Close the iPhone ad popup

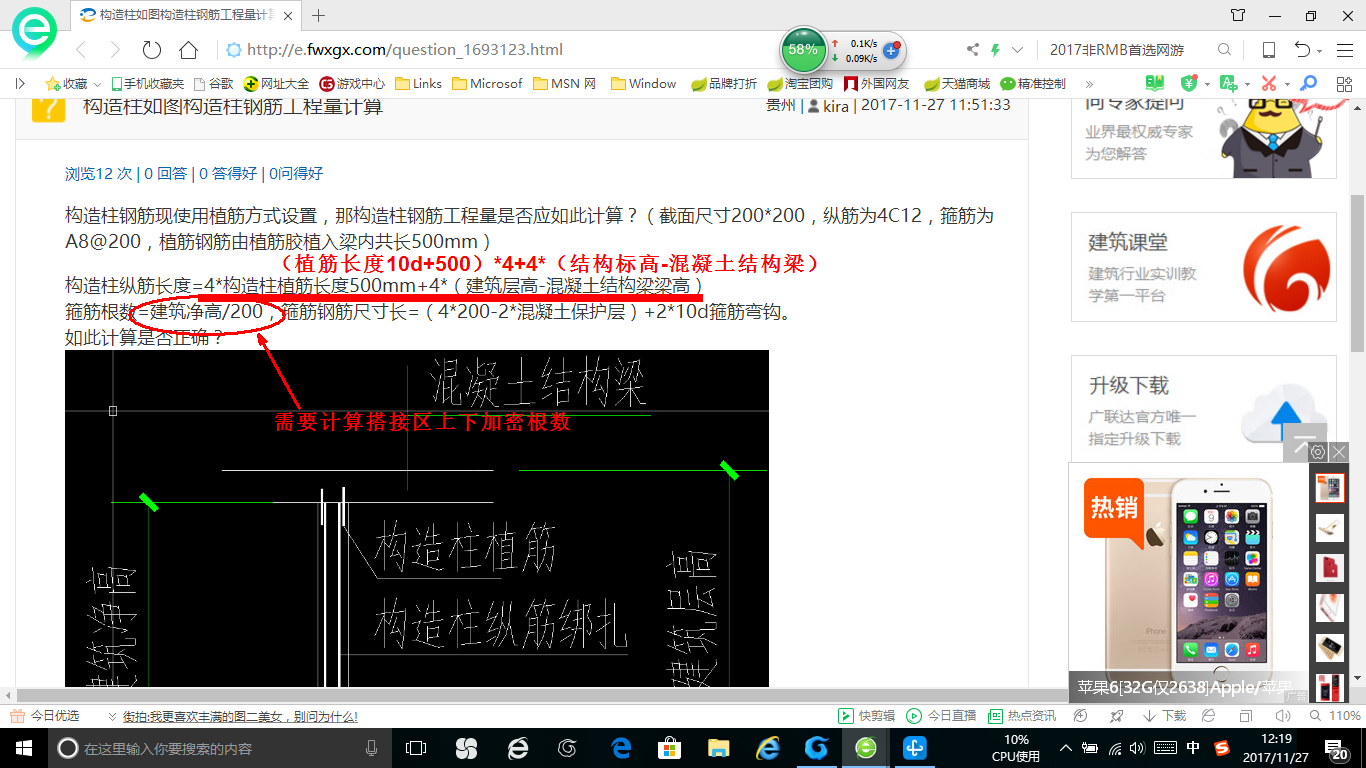coord(1339,452)
